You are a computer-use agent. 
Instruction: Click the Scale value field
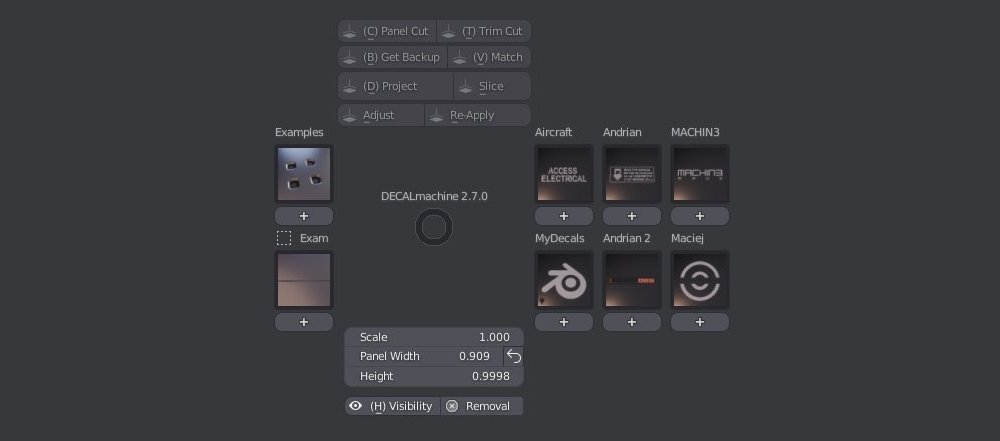434,337
